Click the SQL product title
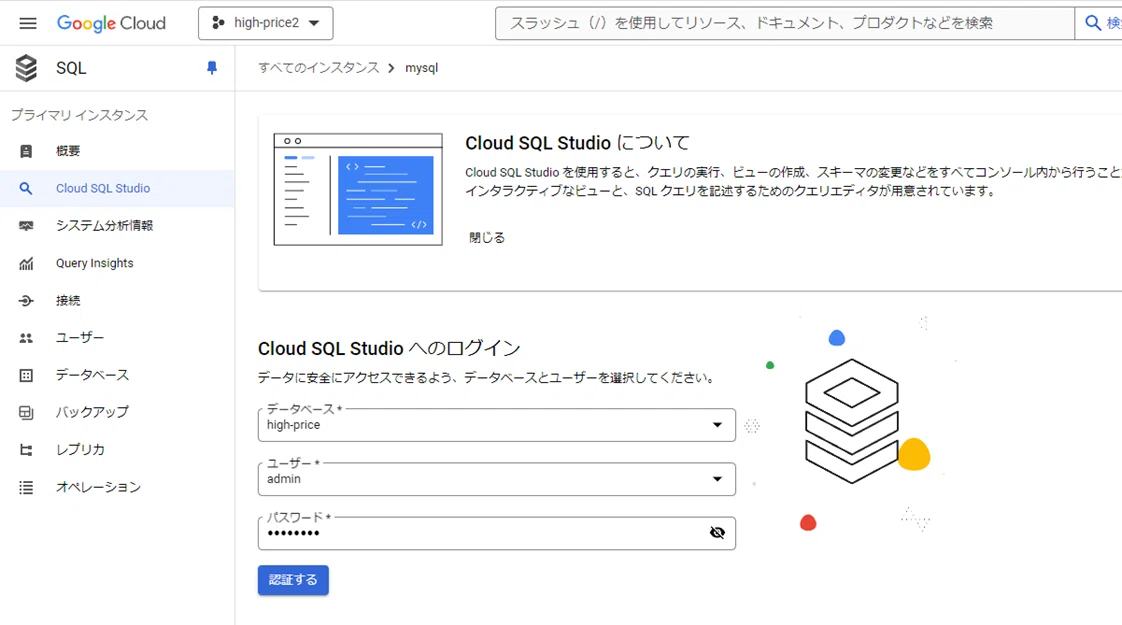The image size is (1122, 625). click(x=71, y=68)
